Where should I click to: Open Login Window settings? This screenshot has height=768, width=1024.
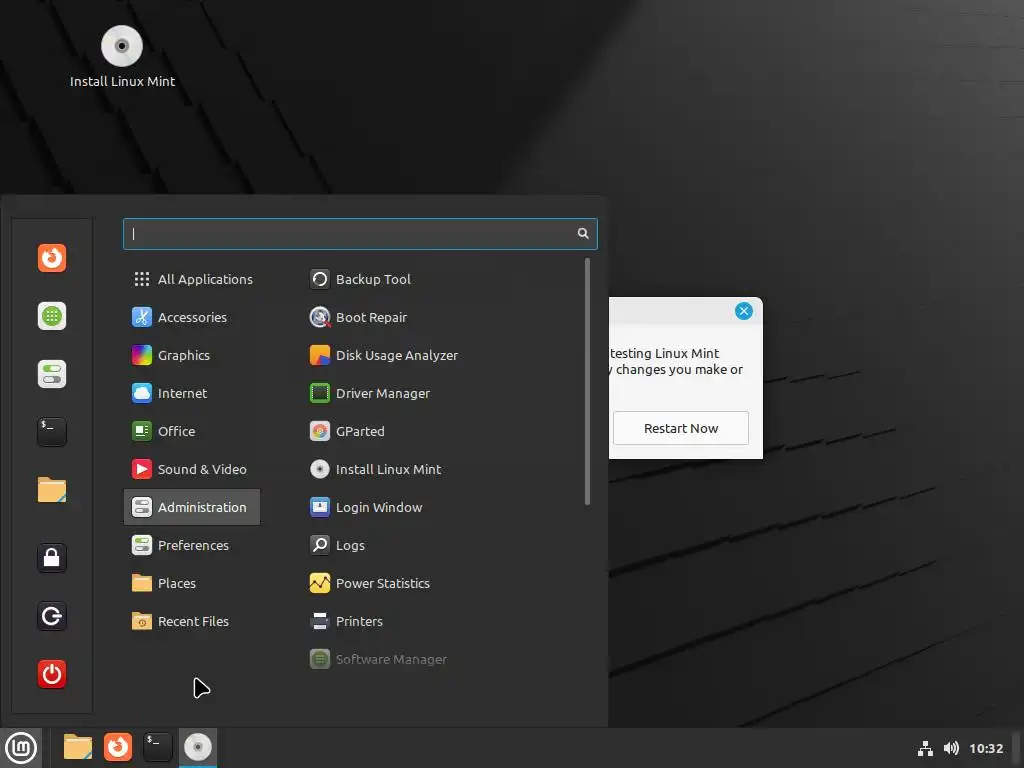pos(366,507)
